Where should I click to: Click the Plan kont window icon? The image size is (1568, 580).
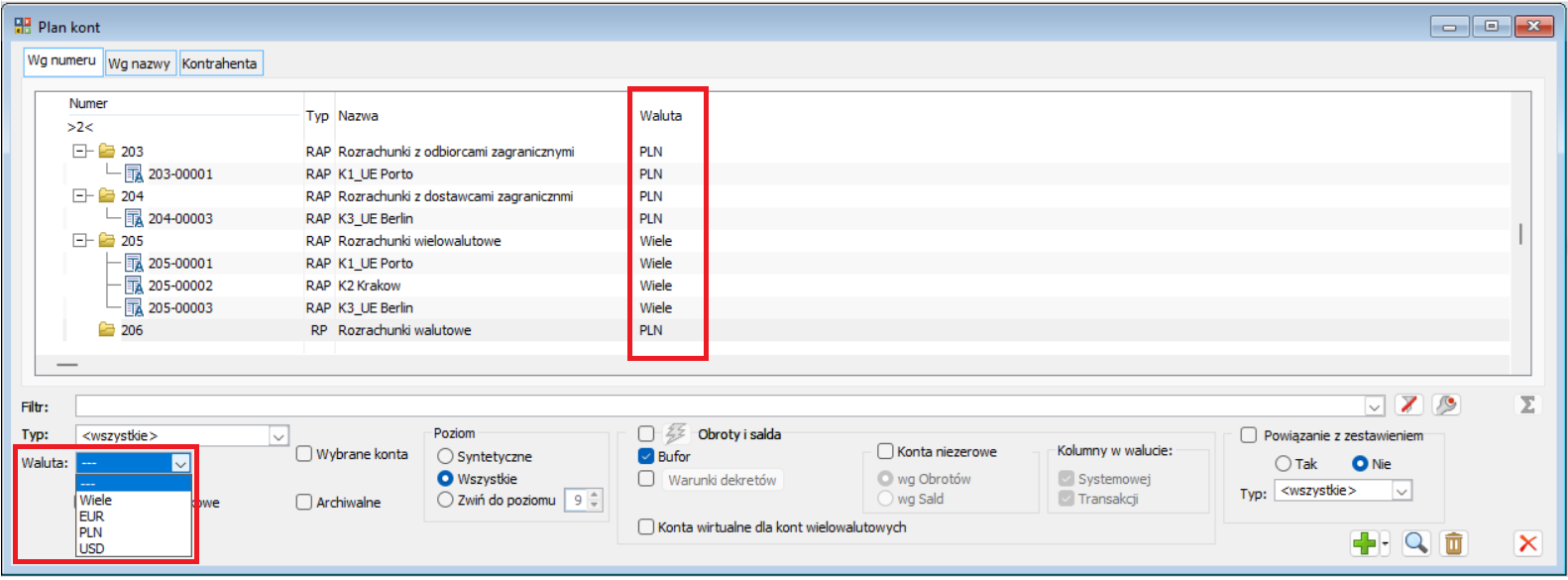pos(23,26)
